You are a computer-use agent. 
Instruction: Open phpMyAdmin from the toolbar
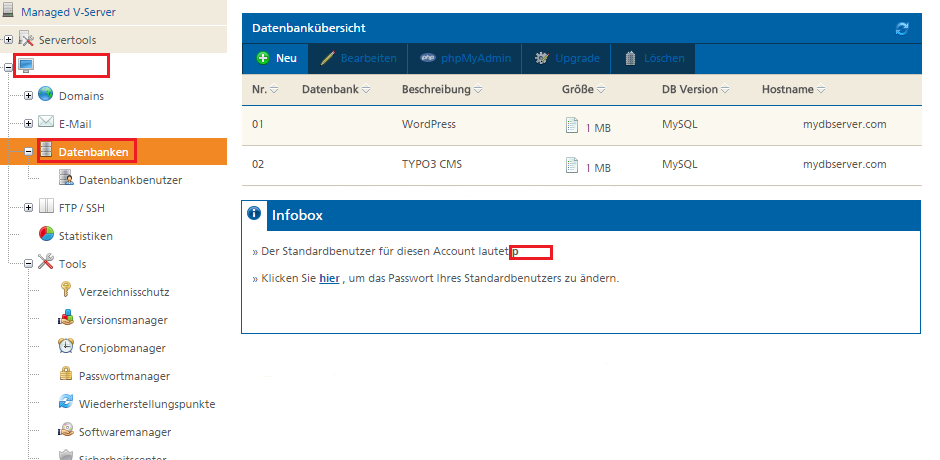coord(465,58)
